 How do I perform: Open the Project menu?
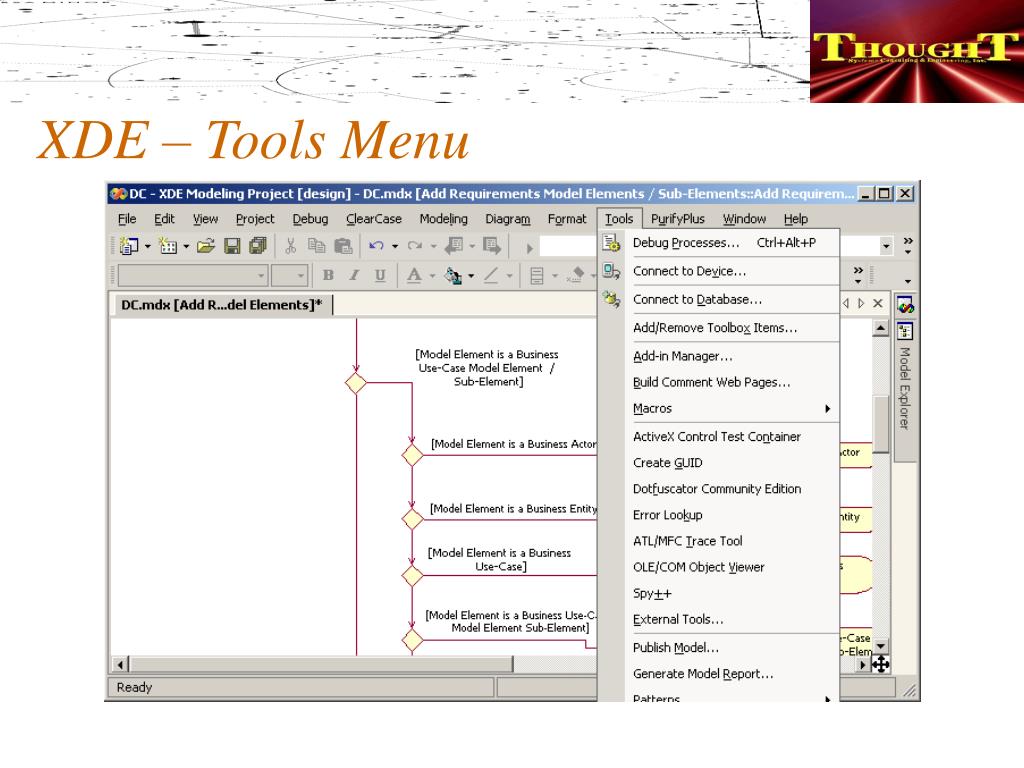pos(255,219)
